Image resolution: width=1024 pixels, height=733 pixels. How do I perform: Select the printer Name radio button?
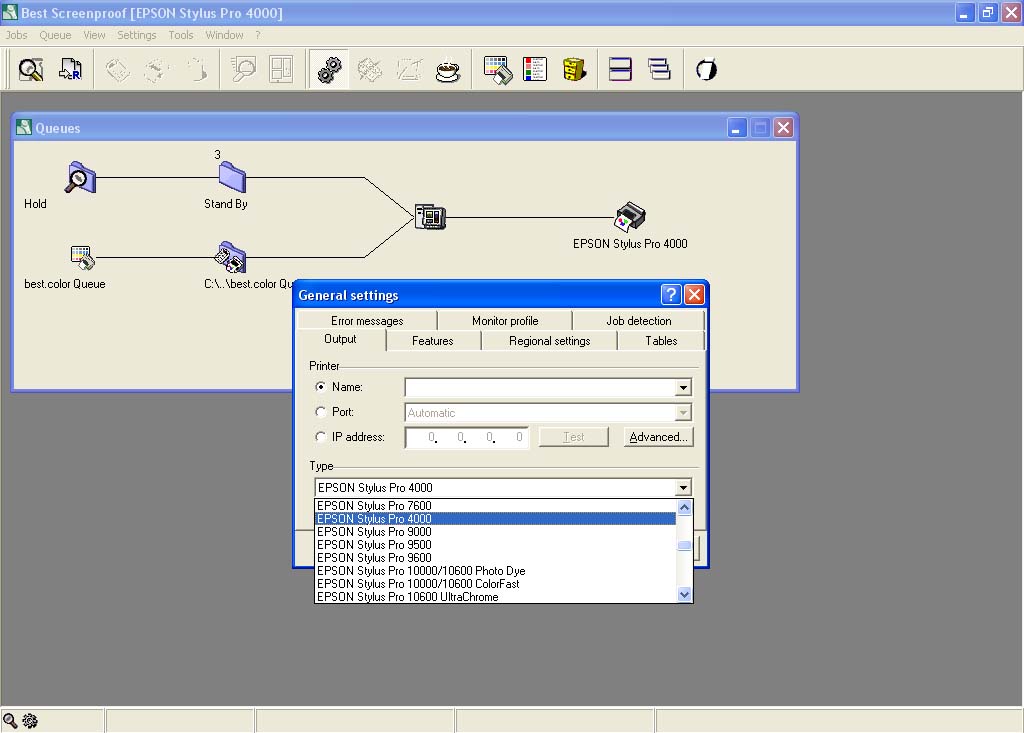tap(321, 387)
